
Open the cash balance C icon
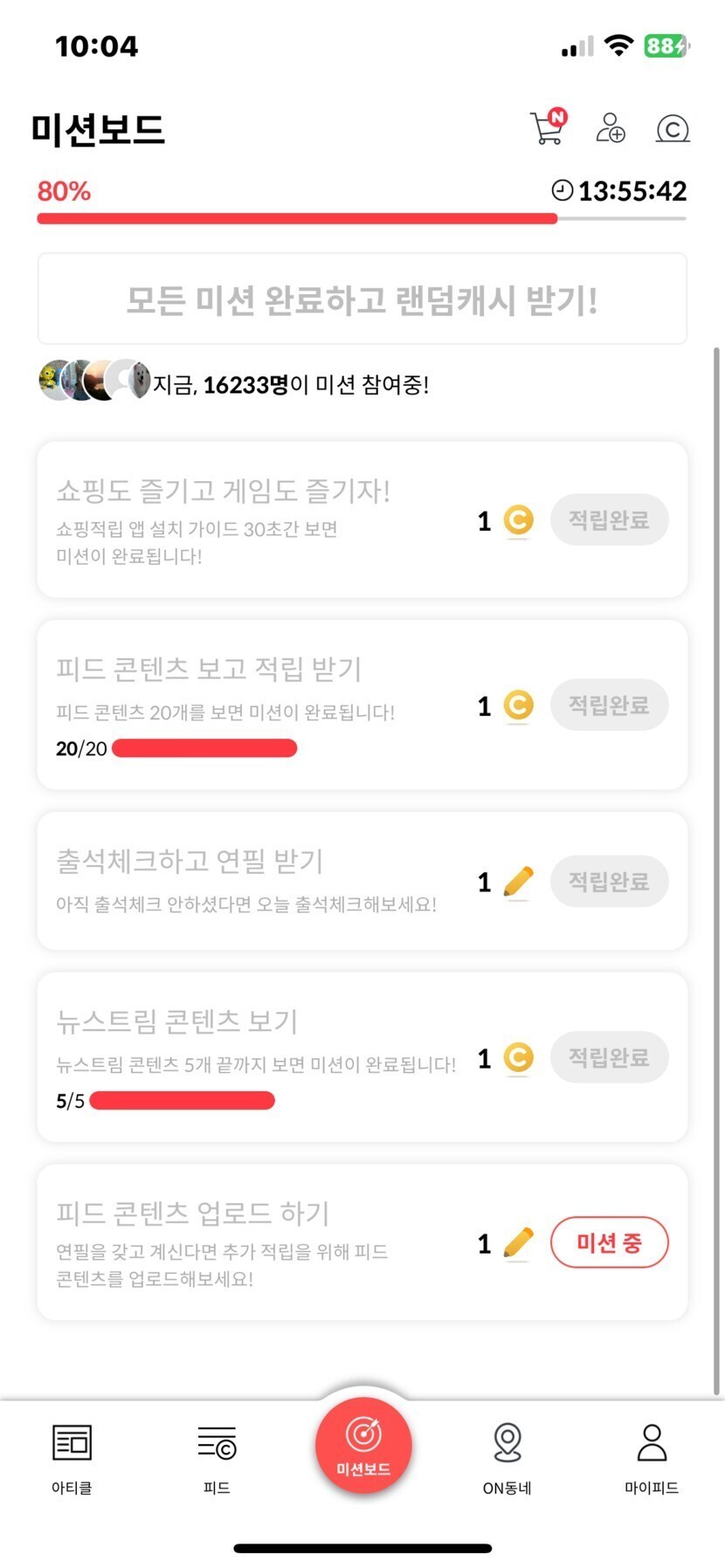click(x=672, y=129)
